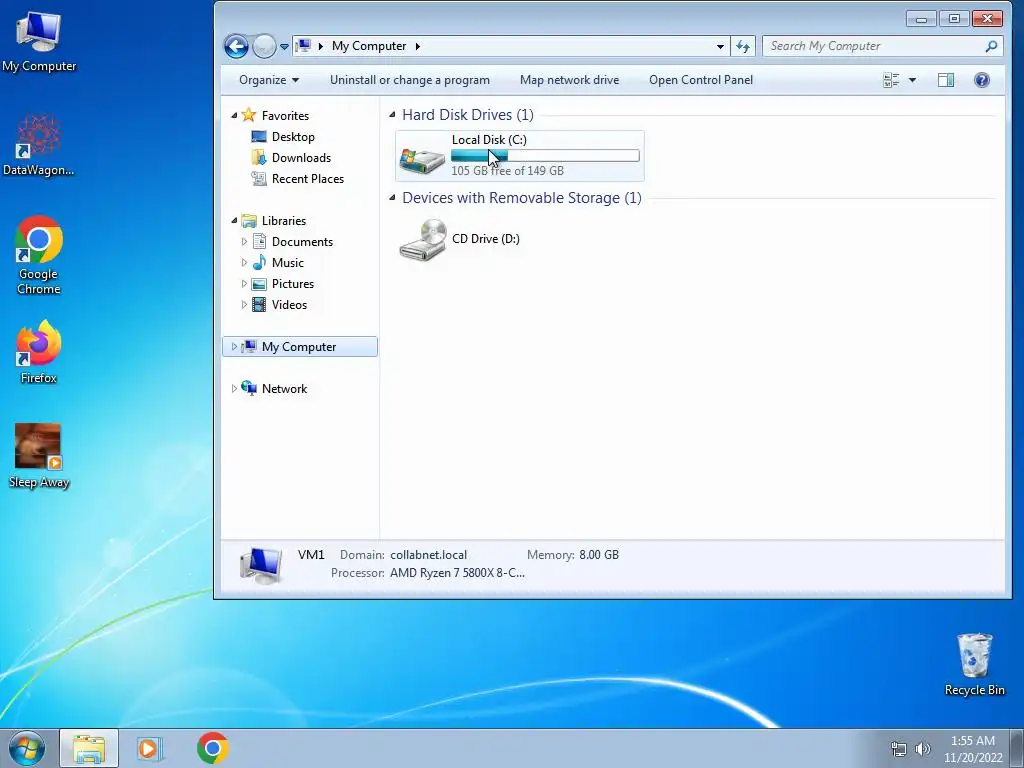This screenshot has width=1024, height=768.
Task: Collapse the Hard Disk Drives group
Action: tap(392, 115)
